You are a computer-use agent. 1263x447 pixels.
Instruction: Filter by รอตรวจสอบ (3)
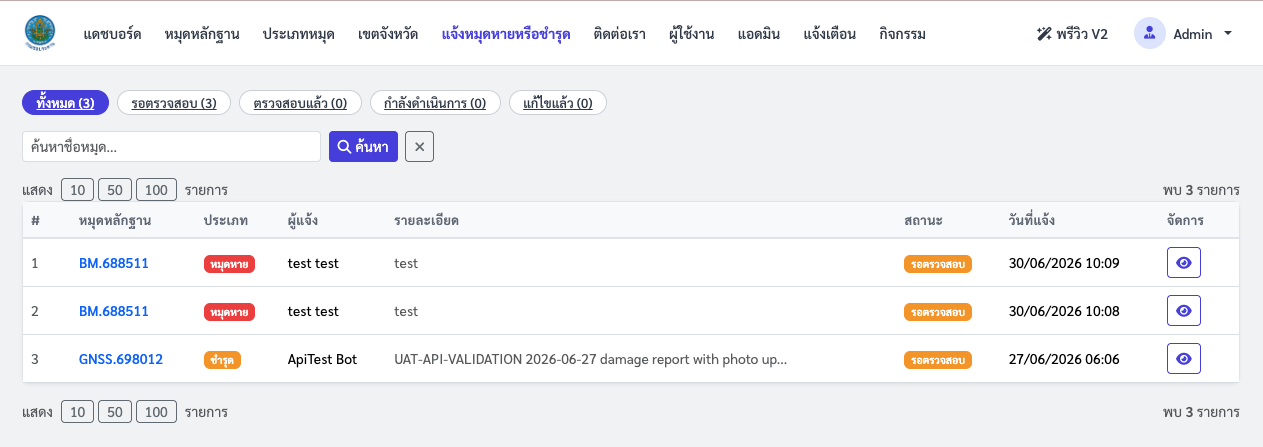[174, 103]
